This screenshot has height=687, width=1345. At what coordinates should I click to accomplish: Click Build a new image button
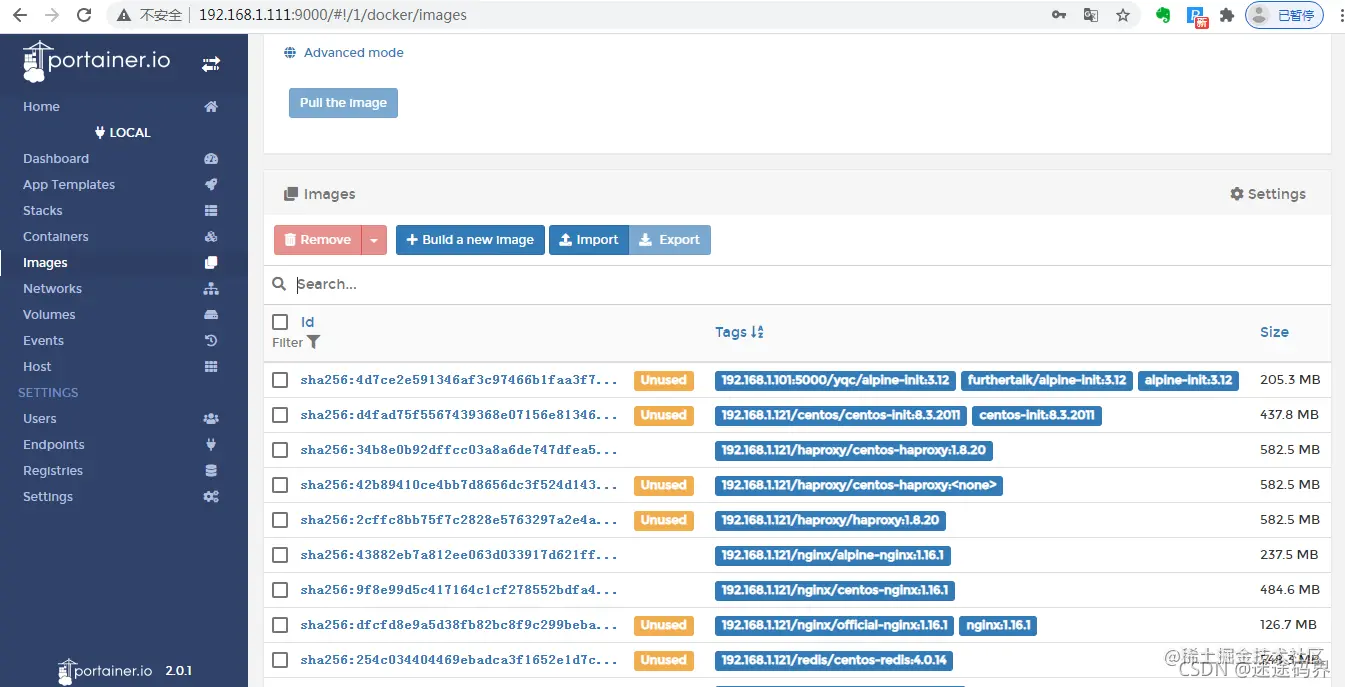tap(470, 240)
